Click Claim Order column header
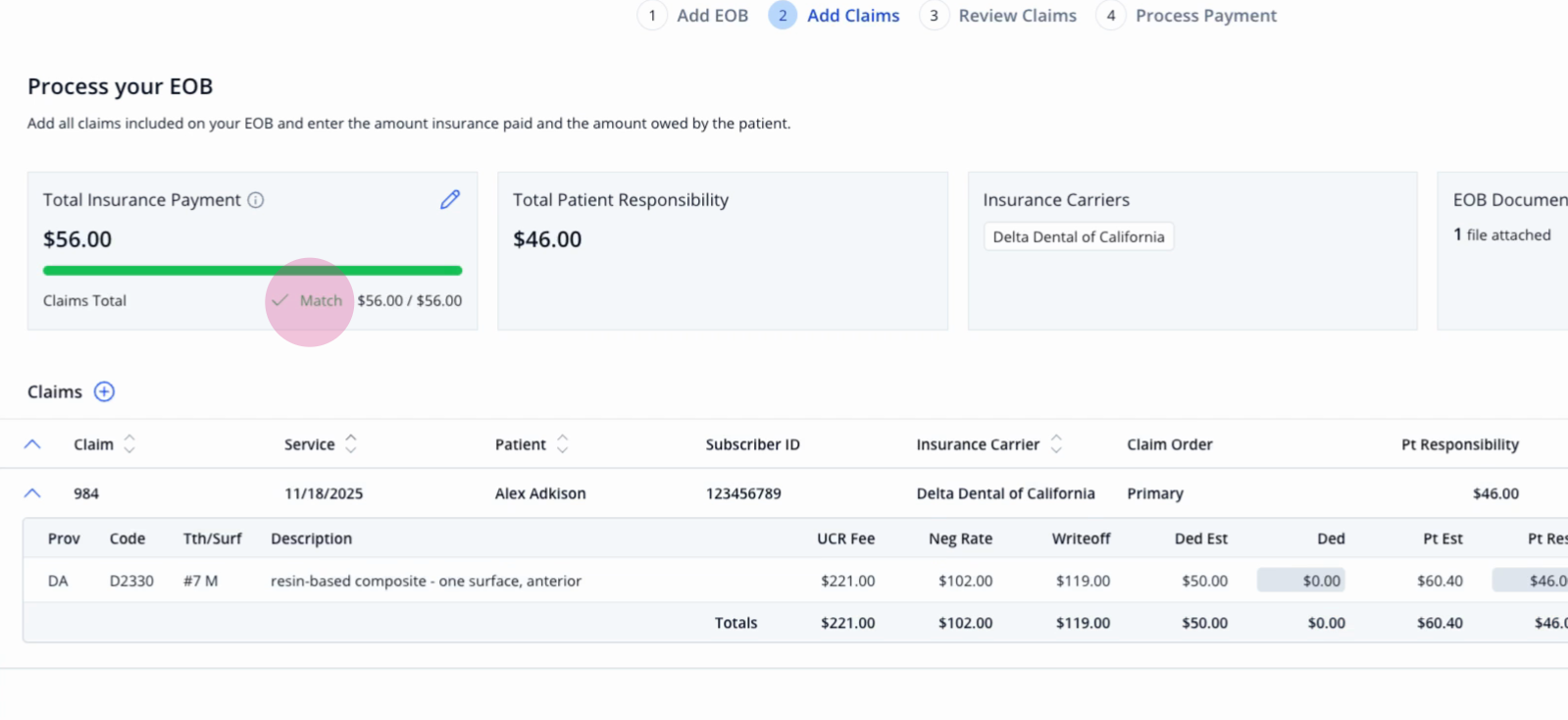The image size is (1568, 720). (1169, 444)
